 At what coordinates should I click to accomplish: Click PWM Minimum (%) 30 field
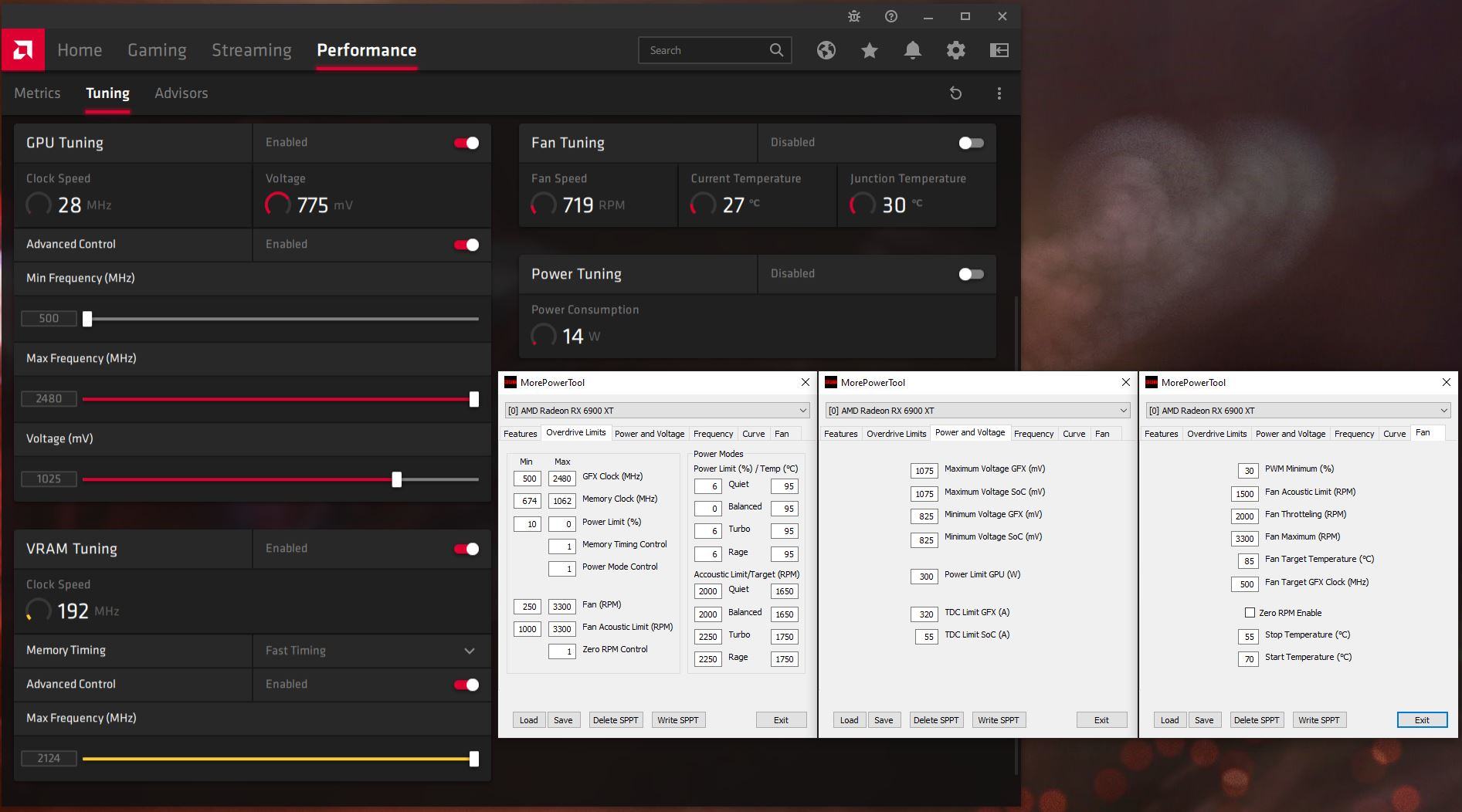tap(1248, 471)
